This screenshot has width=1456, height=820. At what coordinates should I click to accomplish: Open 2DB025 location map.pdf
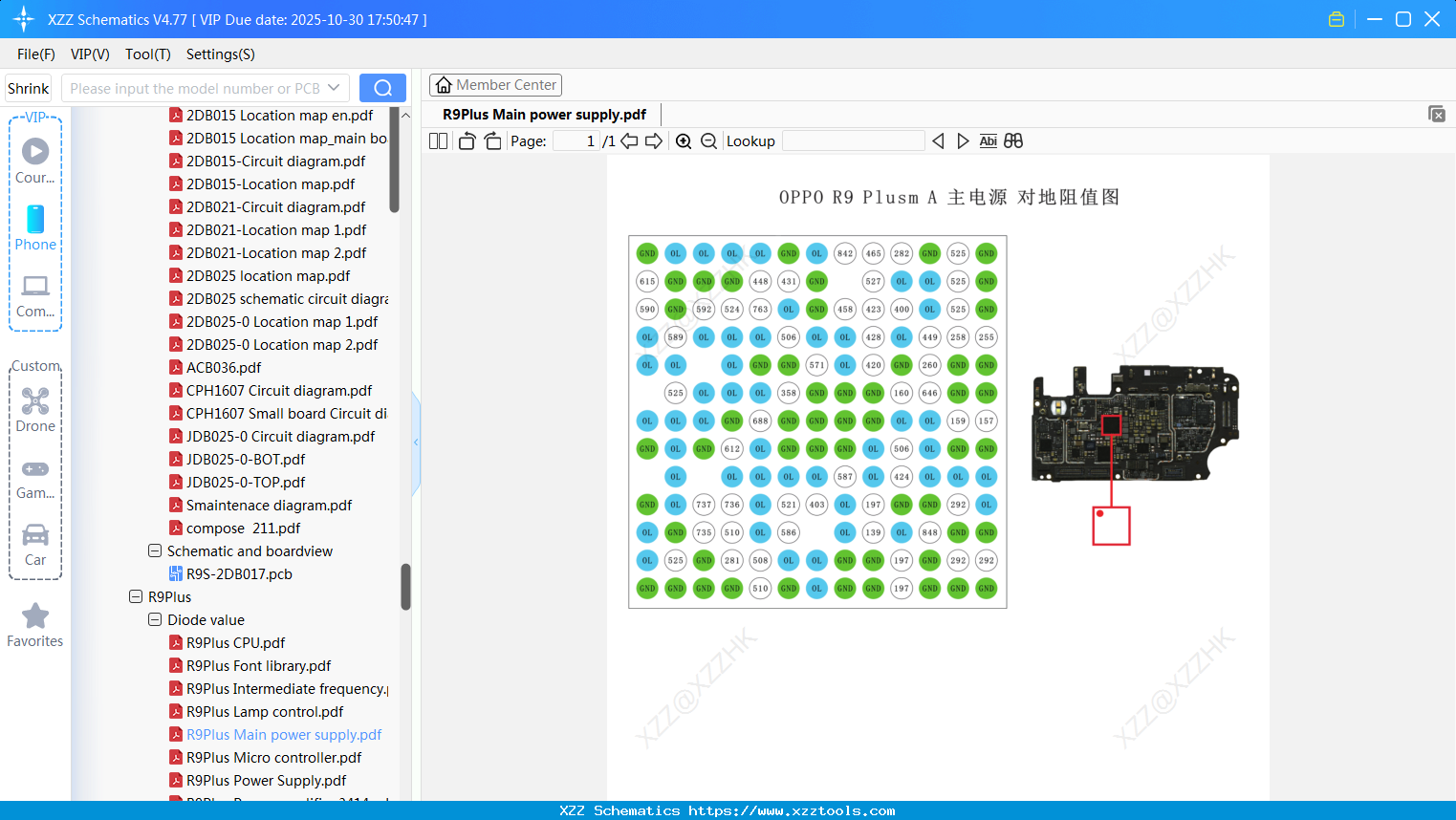click(269, 276)
